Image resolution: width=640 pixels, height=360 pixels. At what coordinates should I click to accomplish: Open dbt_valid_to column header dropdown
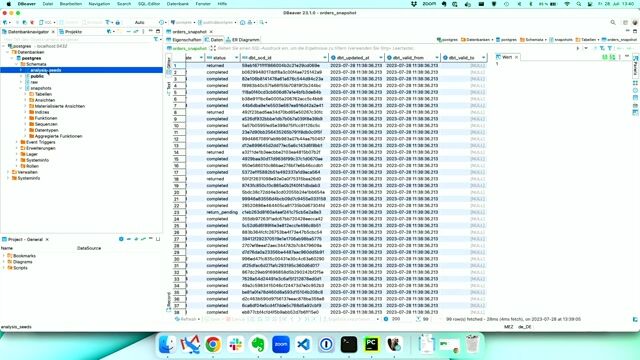pos(483,58)
